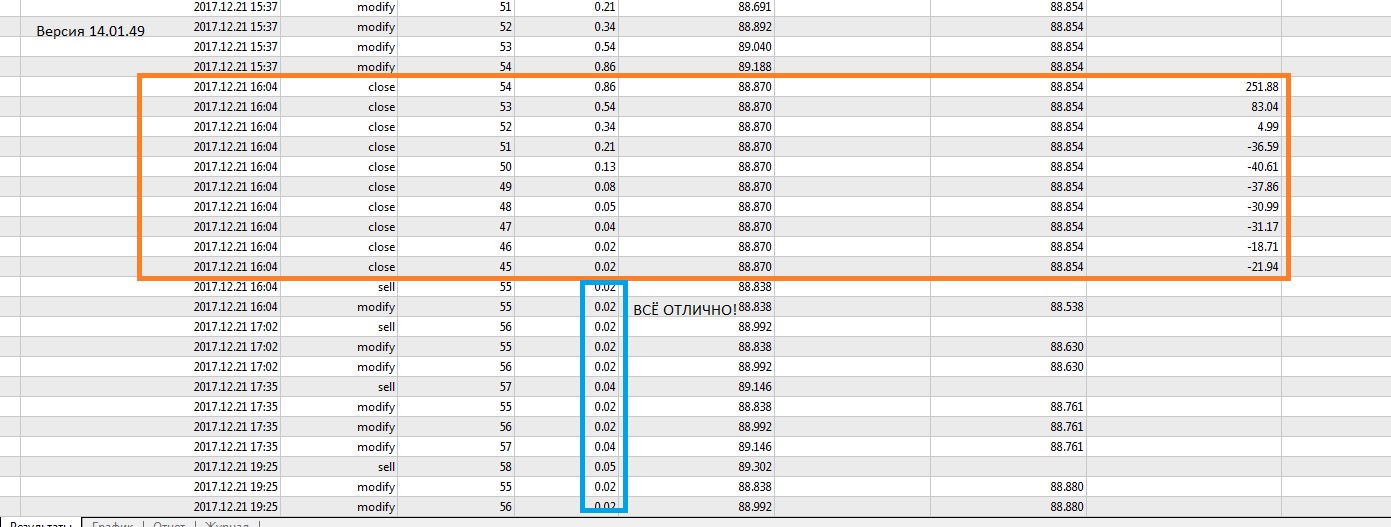Screen dimensions: 1391x527
Task: Click lot size 0.13 in the close 50 row
Action: click(x=603, y=167)
